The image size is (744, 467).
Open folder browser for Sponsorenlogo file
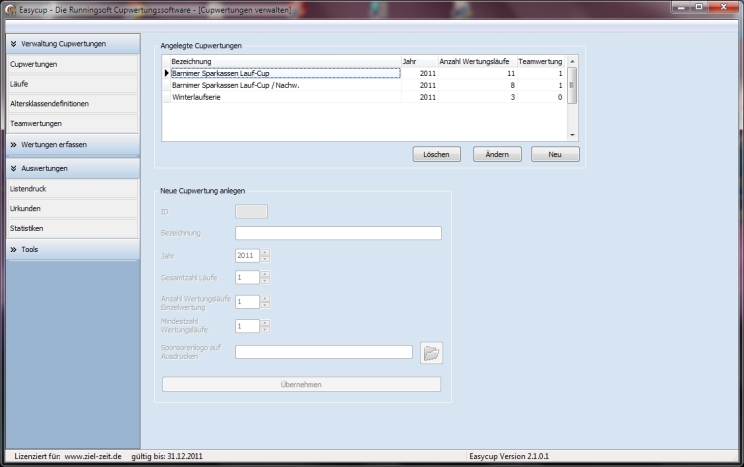pyautogui.click(x=431, y=352)
